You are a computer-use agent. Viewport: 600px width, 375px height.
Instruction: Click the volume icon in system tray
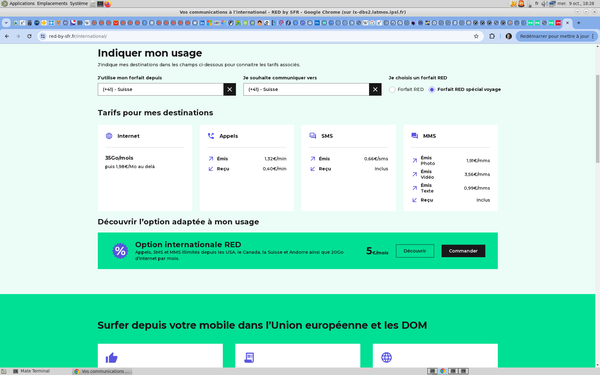click(544, 3)
